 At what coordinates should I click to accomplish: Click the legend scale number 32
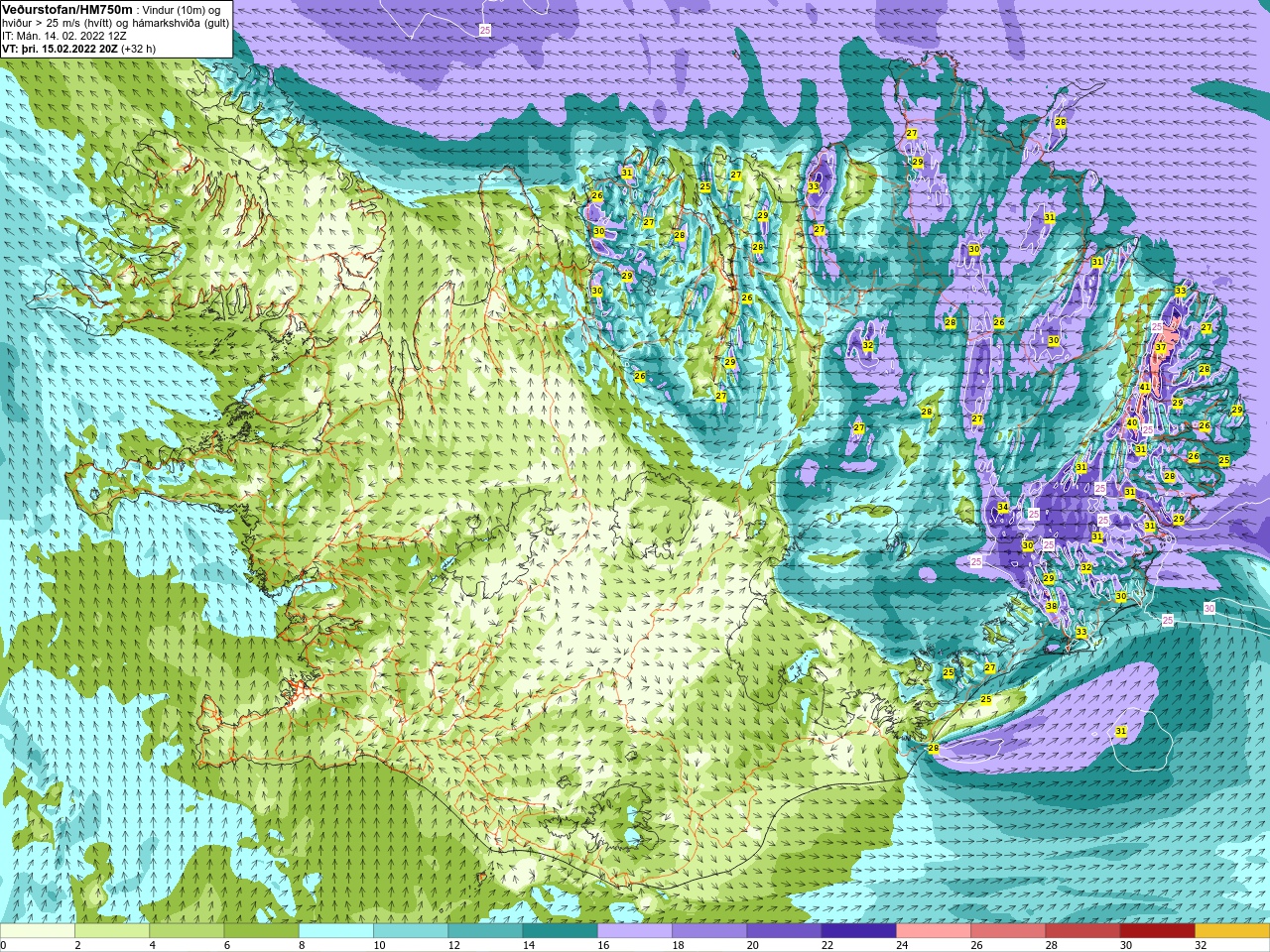pos(1201,945)
